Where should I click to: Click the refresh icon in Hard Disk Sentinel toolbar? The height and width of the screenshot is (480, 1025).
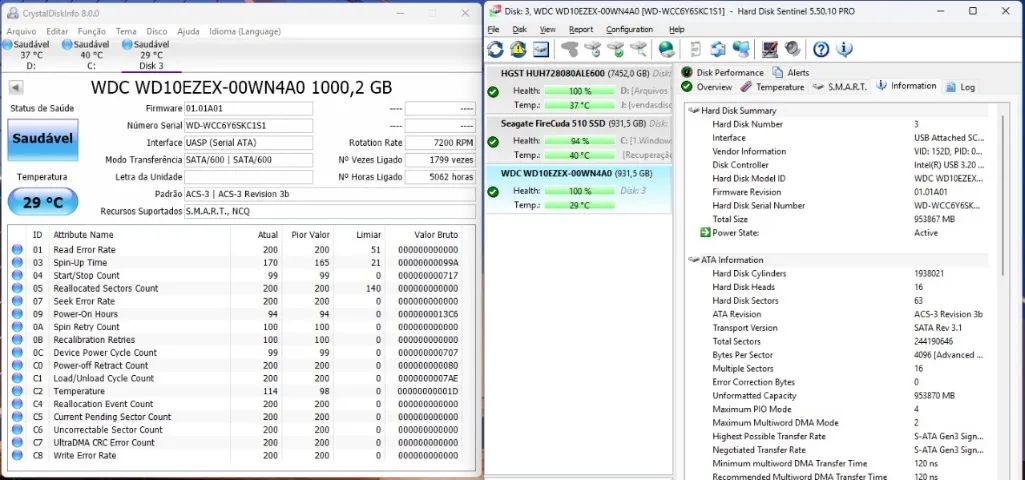click(x=496, y=49)
